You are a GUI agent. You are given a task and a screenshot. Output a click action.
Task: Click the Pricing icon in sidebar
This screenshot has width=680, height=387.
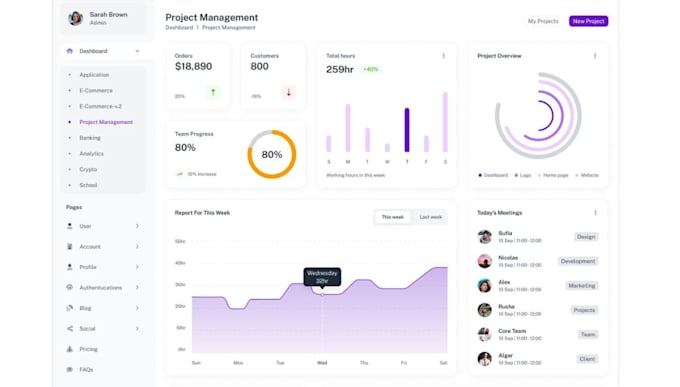click(69, 349)
